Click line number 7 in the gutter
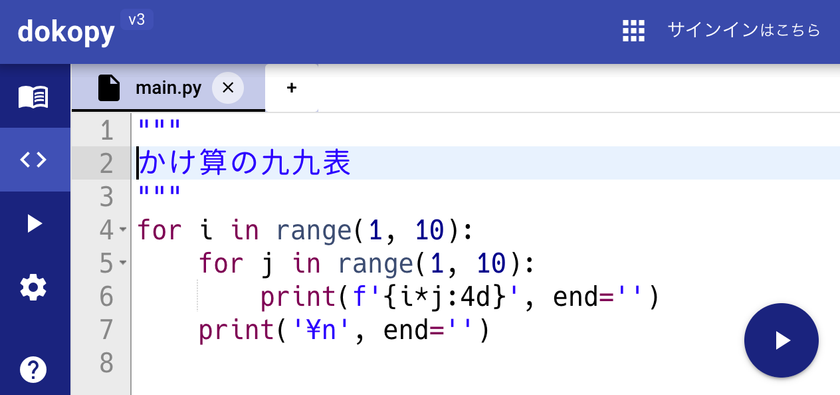The image size is (840, 395). pyautogui.click(x=107, y=330)
